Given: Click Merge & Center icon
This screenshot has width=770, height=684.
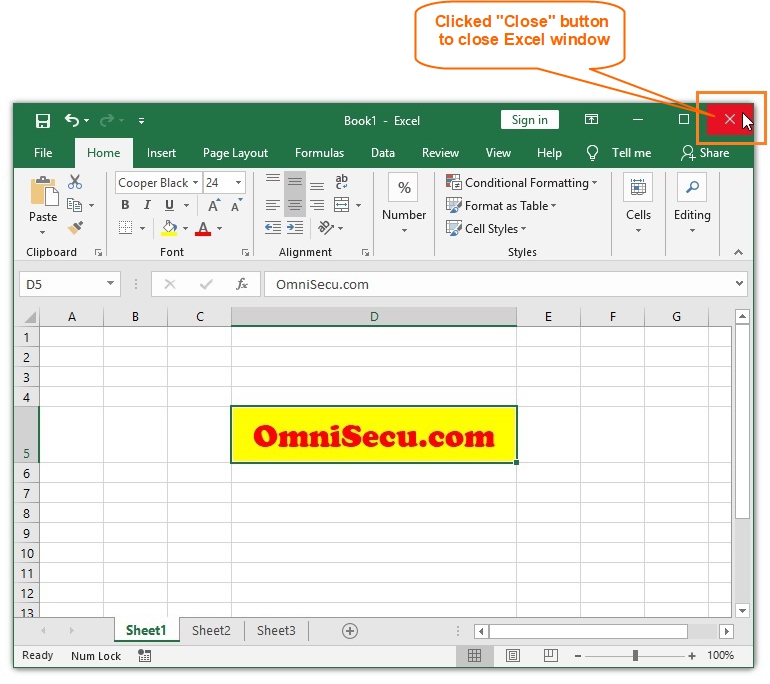Looking at the screenshot, I should coord(341,205).
